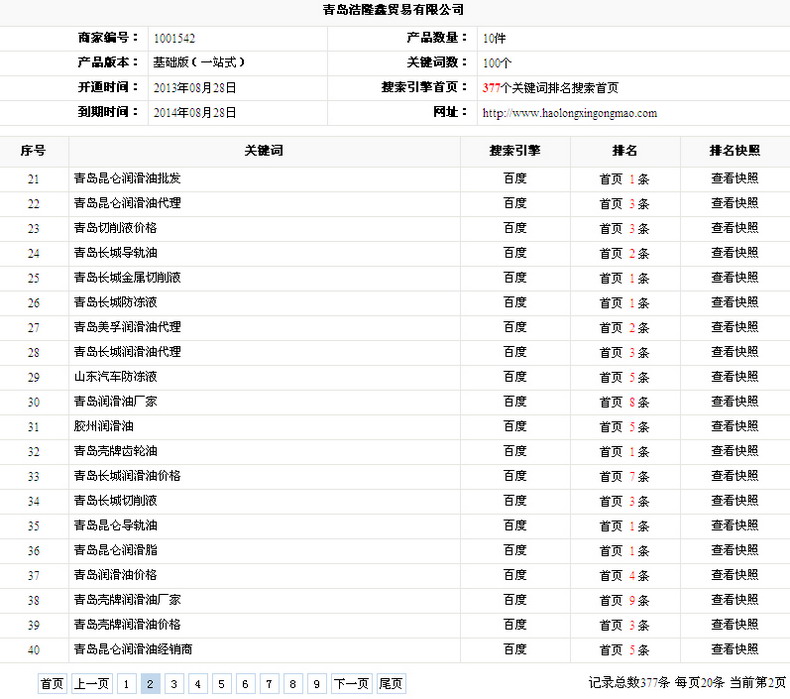Open 查看快照 for 青岛切削液价格

click(x=735, y=228)
